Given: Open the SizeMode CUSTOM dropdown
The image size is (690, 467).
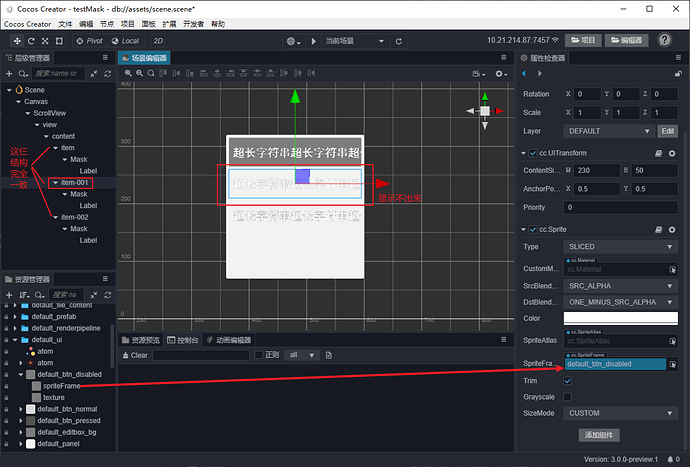Looking at the screenshot, I should click(x=620, y=413).
